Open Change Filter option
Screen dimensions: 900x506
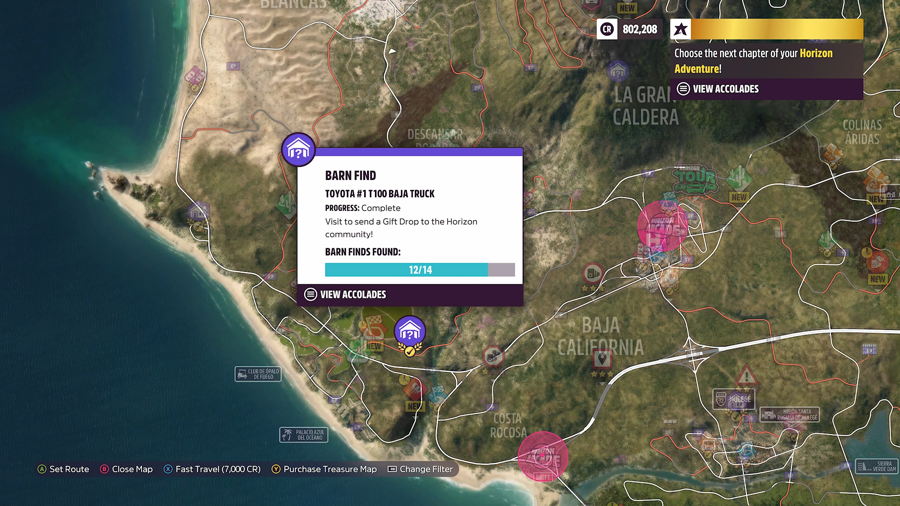[420, 469]
